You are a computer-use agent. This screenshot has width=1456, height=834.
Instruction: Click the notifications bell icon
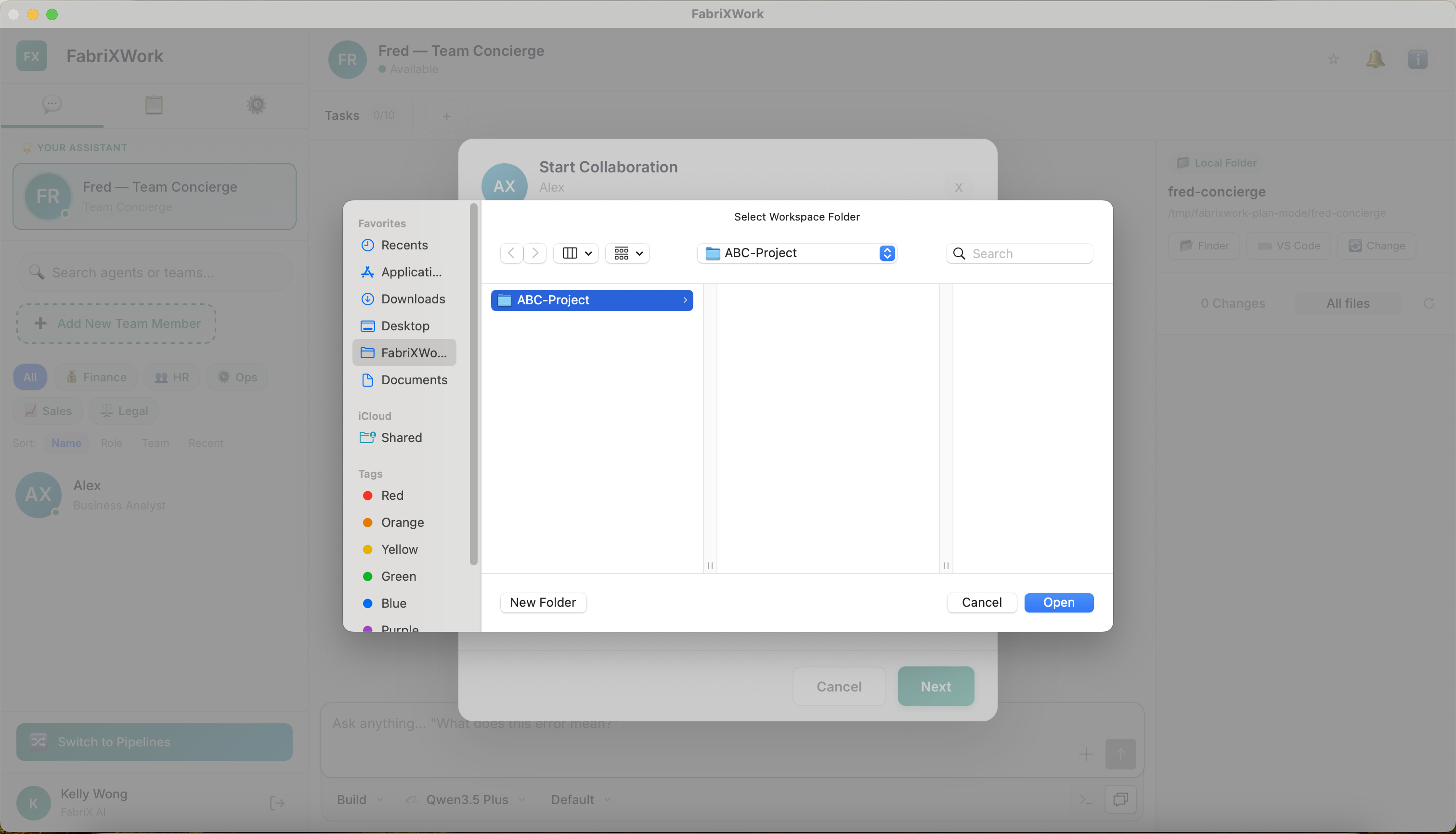[1376, 59]
